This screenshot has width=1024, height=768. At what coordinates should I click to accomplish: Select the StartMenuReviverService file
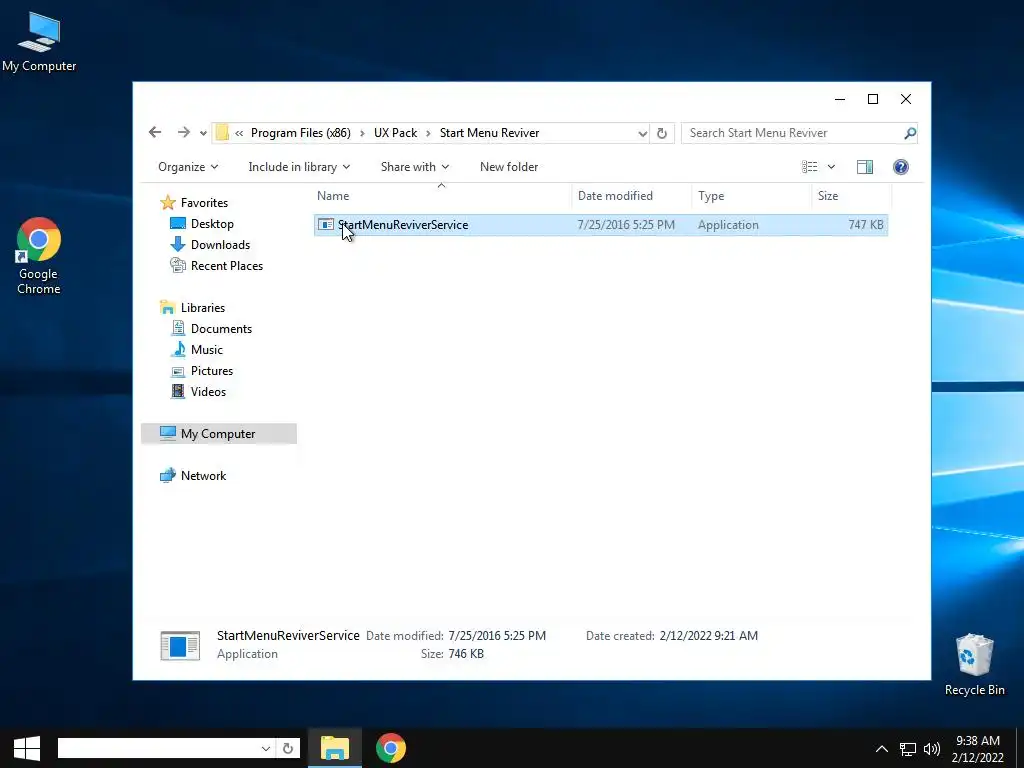tap(600, 225)
